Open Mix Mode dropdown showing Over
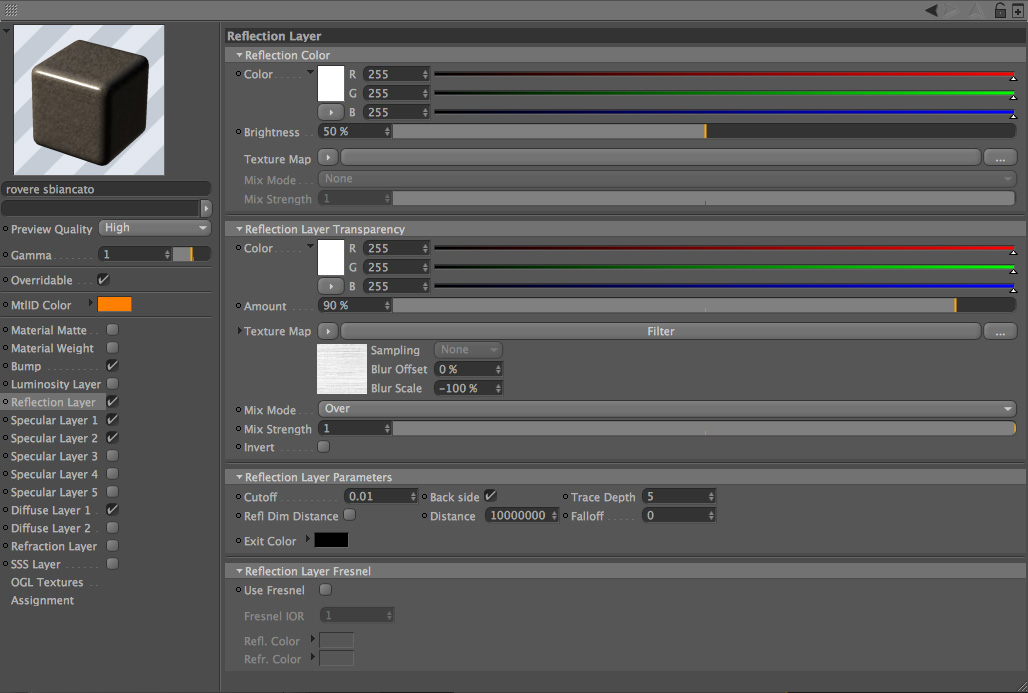Image resolution: width=1028 pixels, height=693 pixels. click(x=667, y=408)
